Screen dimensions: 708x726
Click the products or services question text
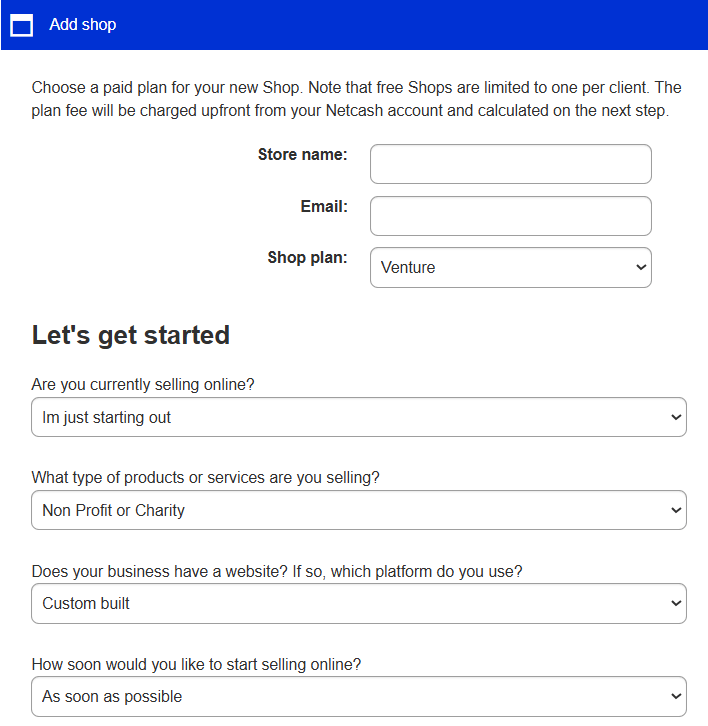(205, 478)
